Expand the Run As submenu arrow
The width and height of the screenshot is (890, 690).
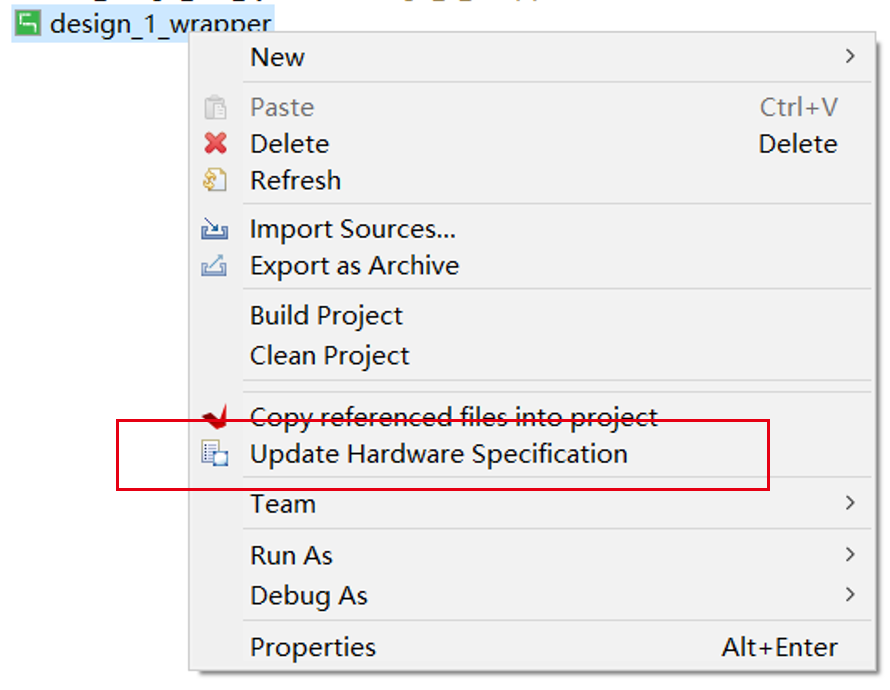click(x=850, y=555)
